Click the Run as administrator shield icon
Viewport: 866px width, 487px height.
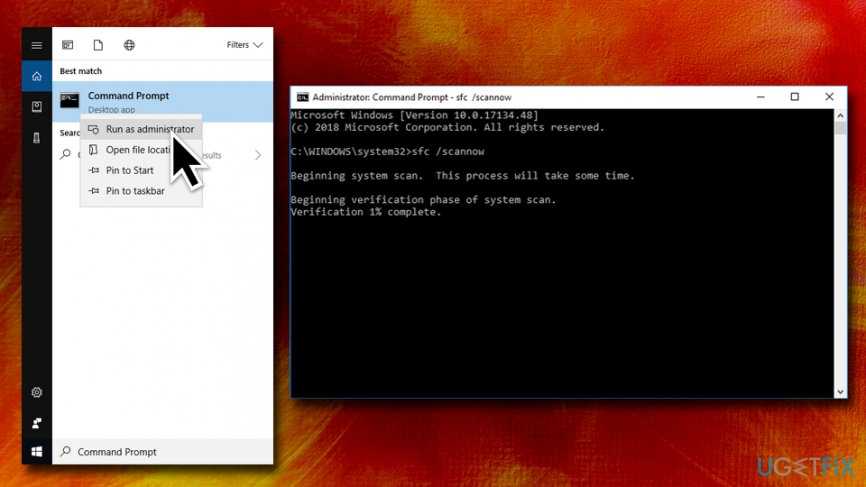click(x=94, y=129)
